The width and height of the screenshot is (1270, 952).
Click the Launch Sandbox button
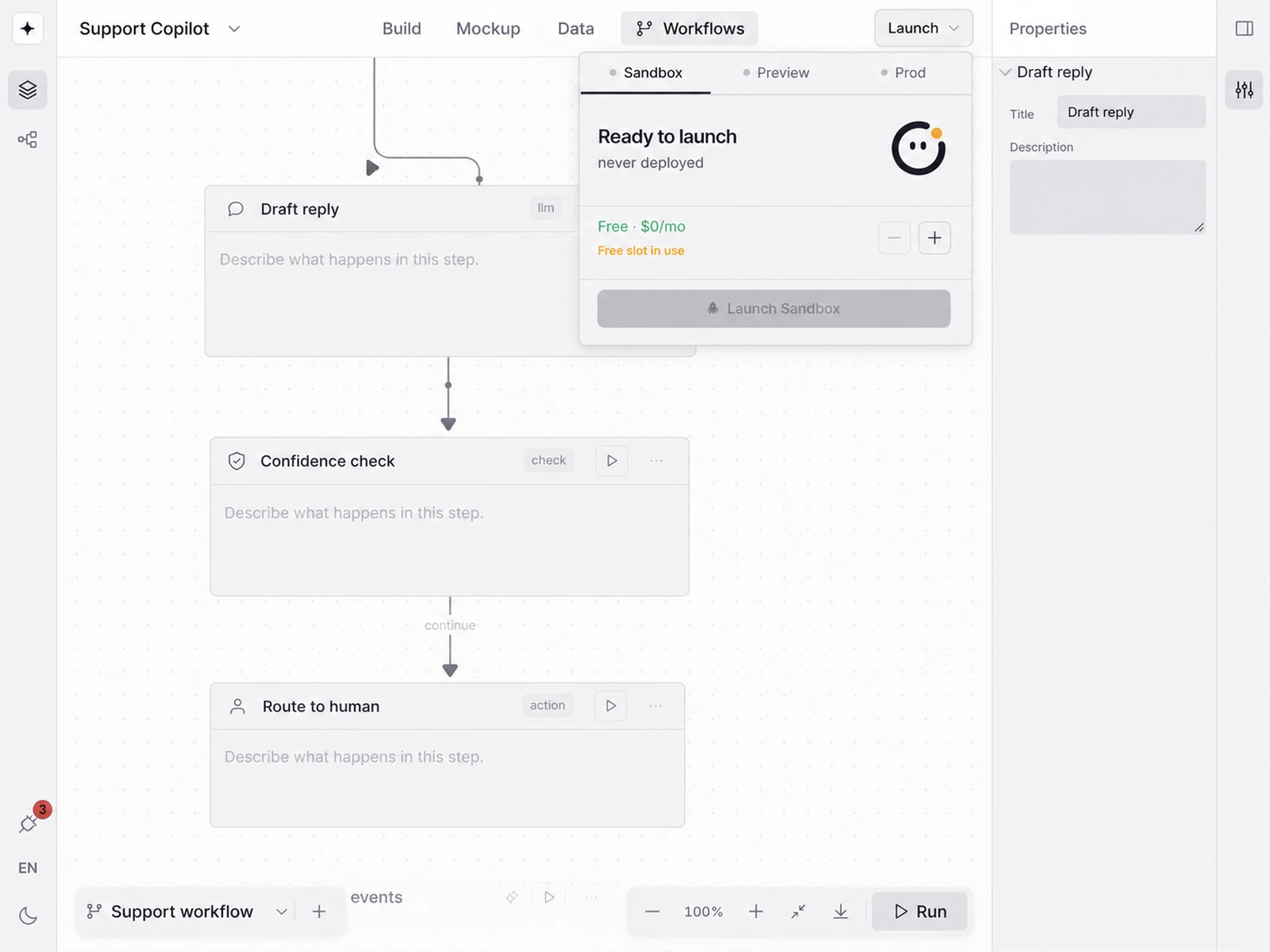click(x=773, y=309)
